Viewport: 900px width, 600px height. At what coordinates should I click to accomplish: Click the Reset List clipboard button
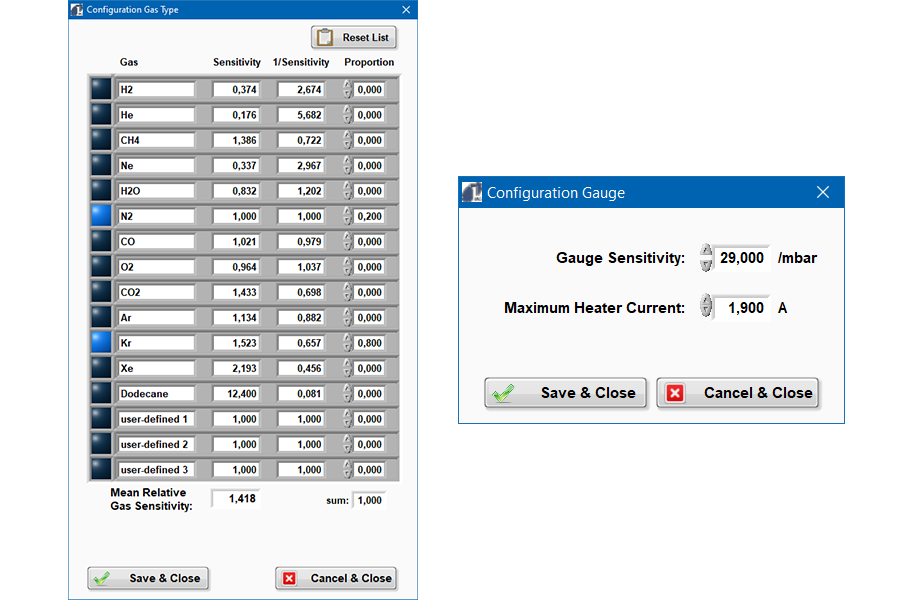[354, 38]
